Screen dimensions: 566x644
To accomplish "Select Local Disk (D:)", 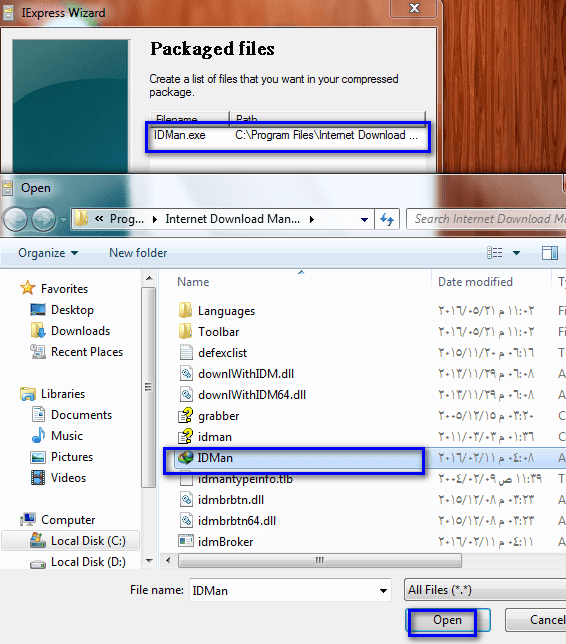I will click(x=88, y=562).
